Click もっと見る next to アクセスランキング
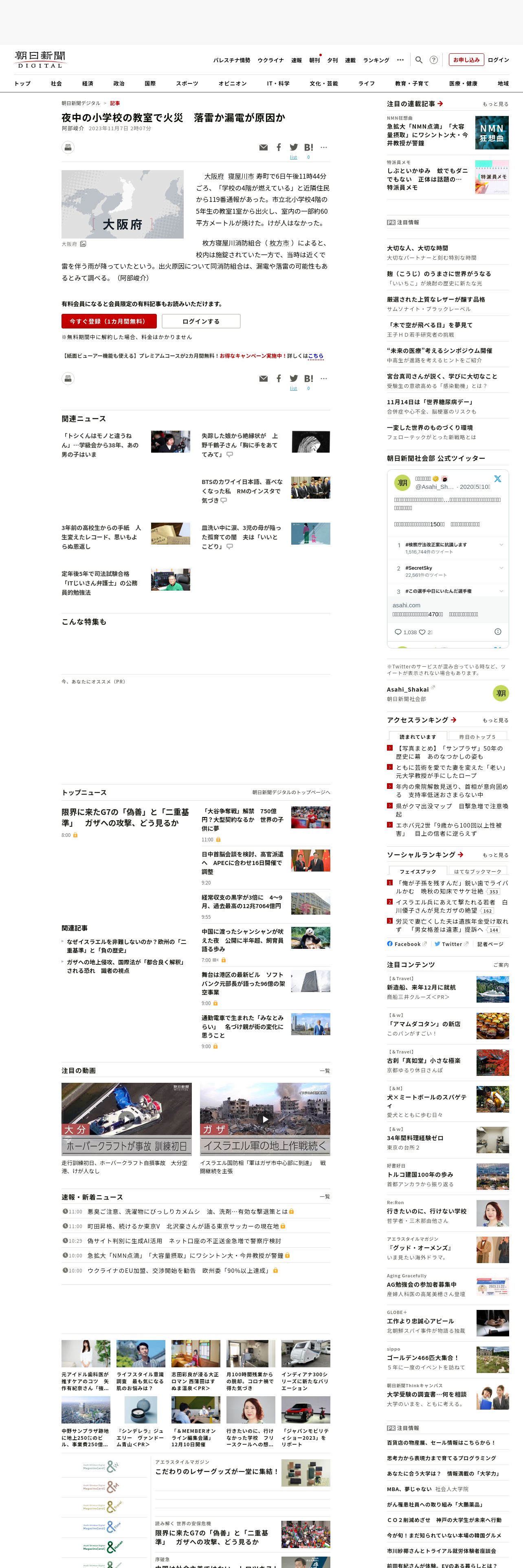Viewport: 523px width, 1568px height. coord(496,720)
